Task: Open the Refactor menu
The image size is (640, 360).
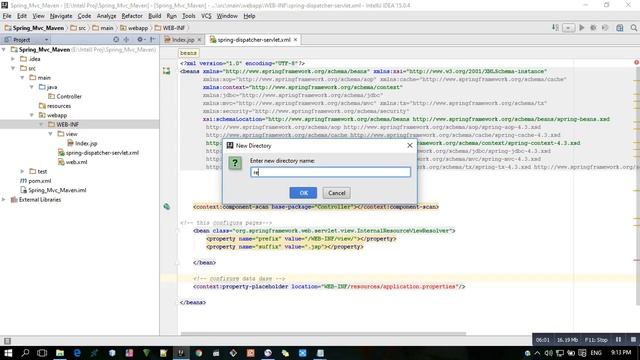Action: coord(132,16)
